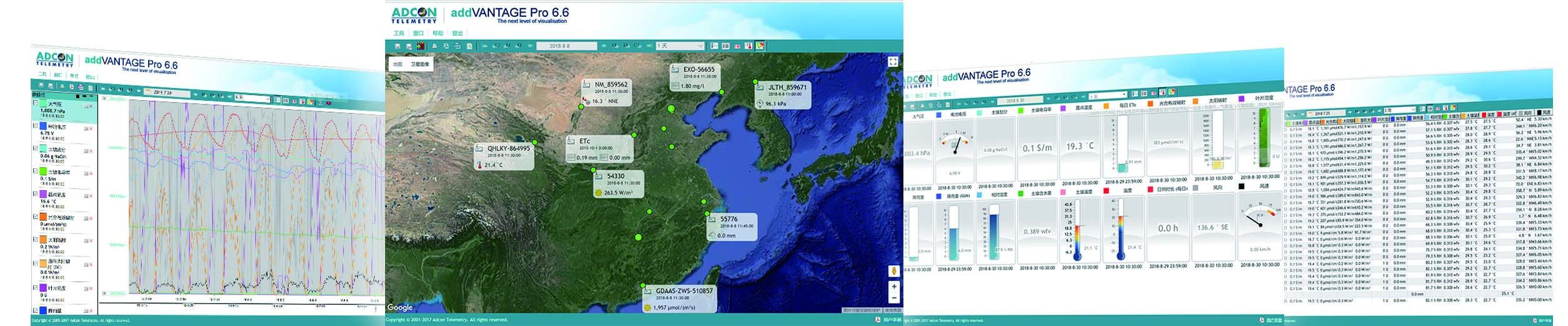The height and width of the screenshot is (326, 1568).
Task: Click the highlighted map view icon in map window toolbar
Action: (x=760, y=46)
